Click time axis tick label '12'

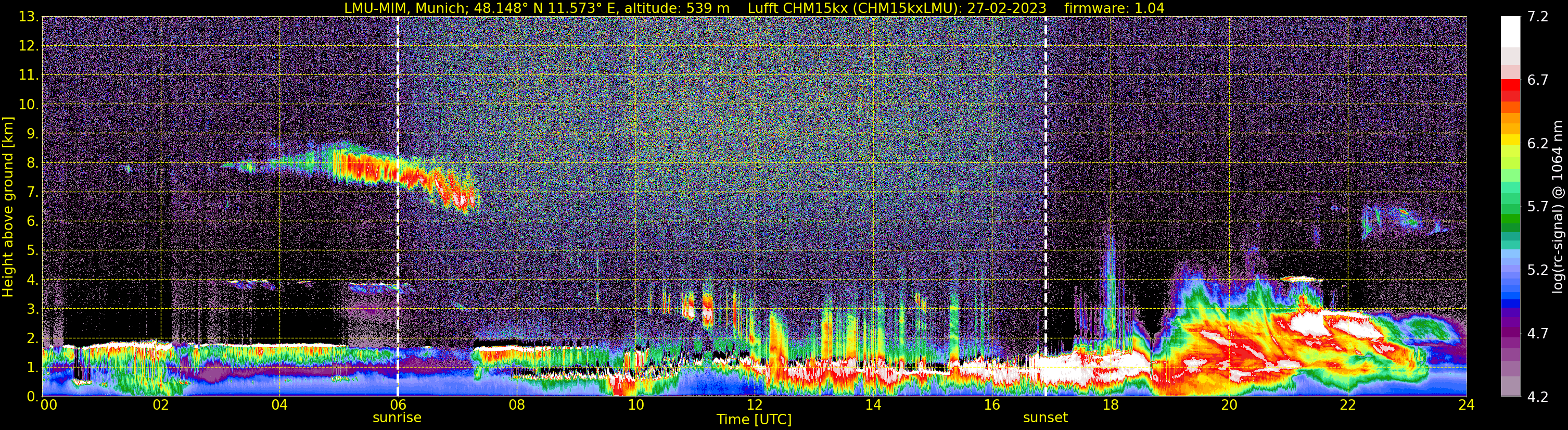coord(754,405)
